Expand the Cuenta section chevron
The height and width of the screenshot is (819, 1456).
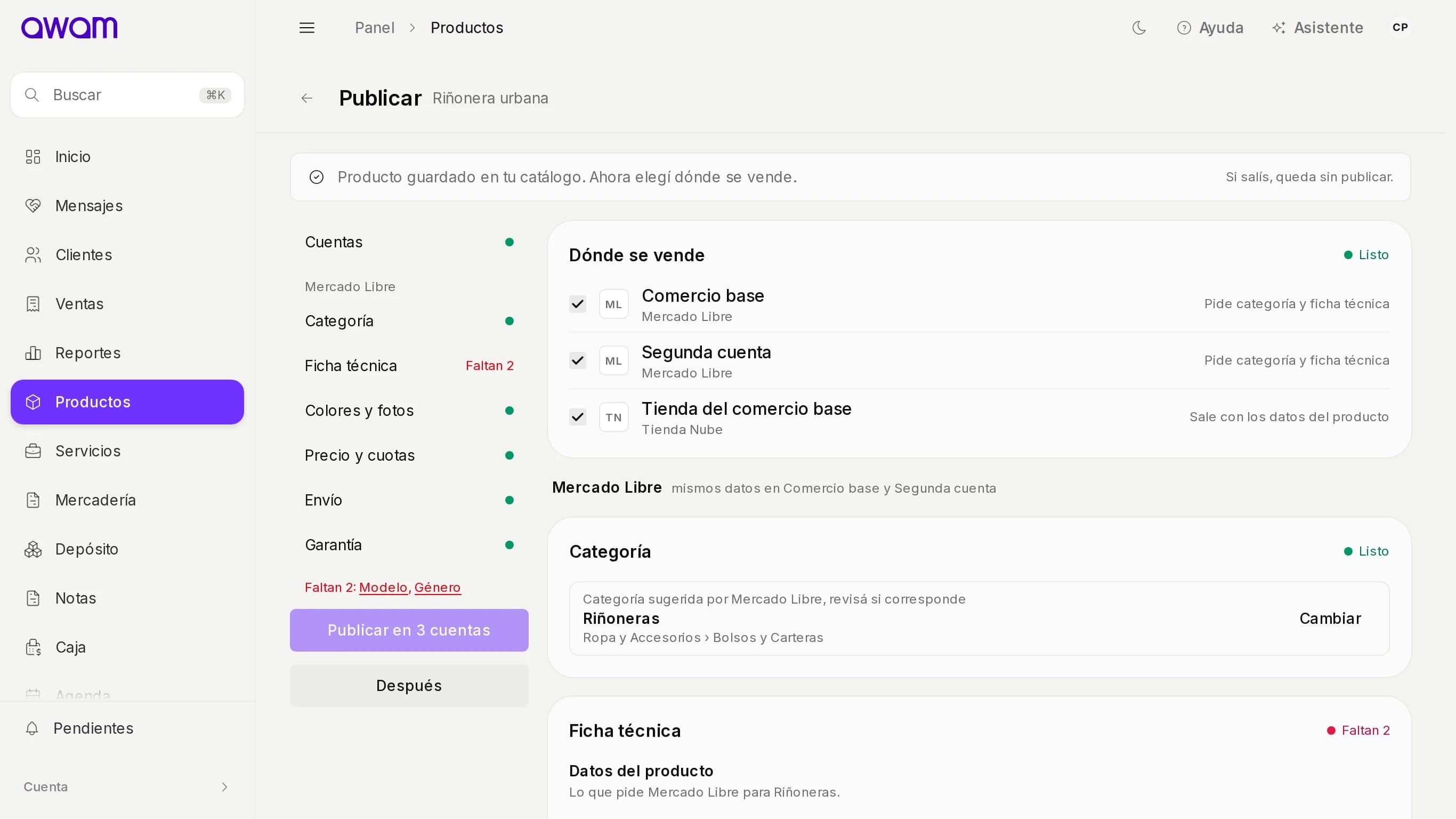click(x=224, y=788)
